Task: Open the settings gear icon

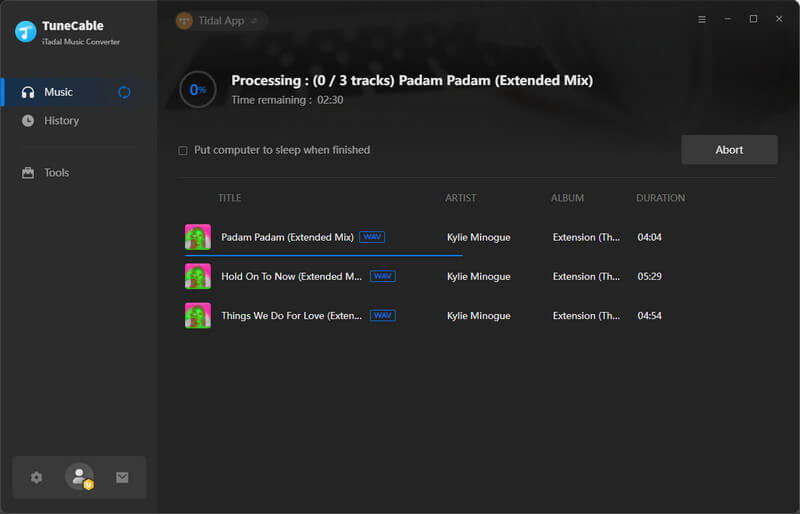Action: (37, 477)
